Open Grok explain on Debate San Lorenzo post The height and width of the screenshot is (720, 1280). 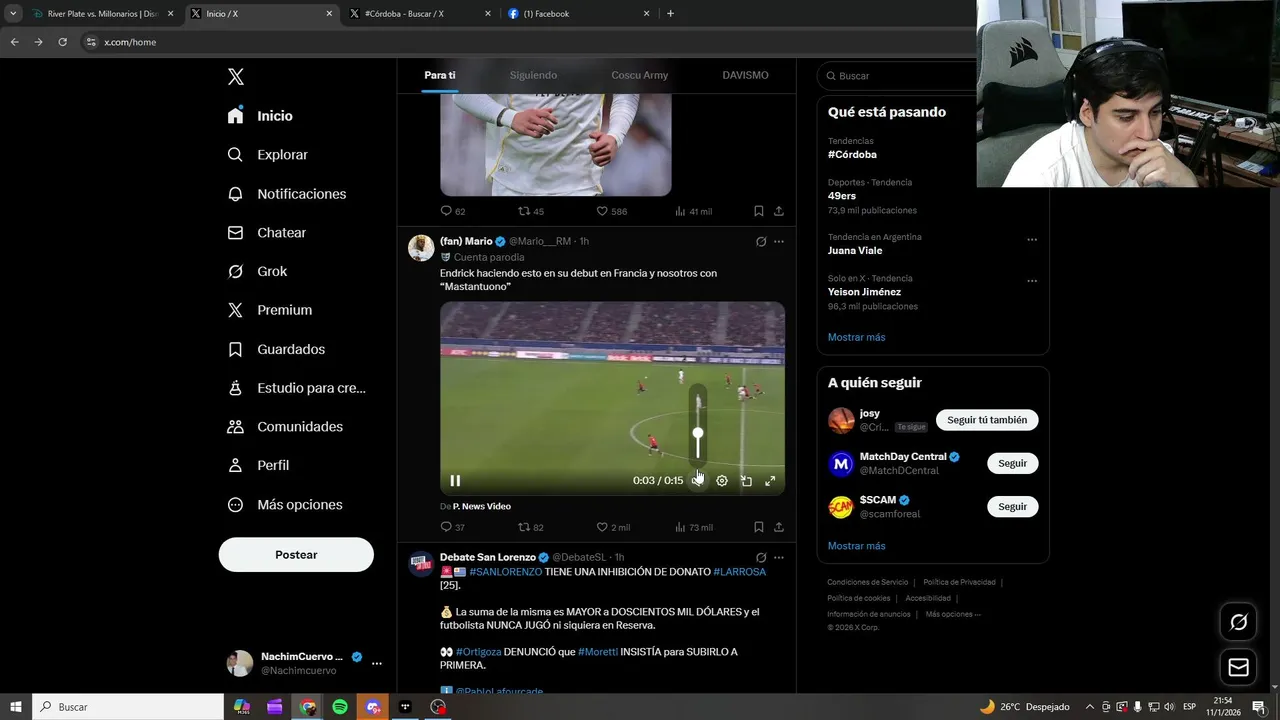[x=761, y=557]
